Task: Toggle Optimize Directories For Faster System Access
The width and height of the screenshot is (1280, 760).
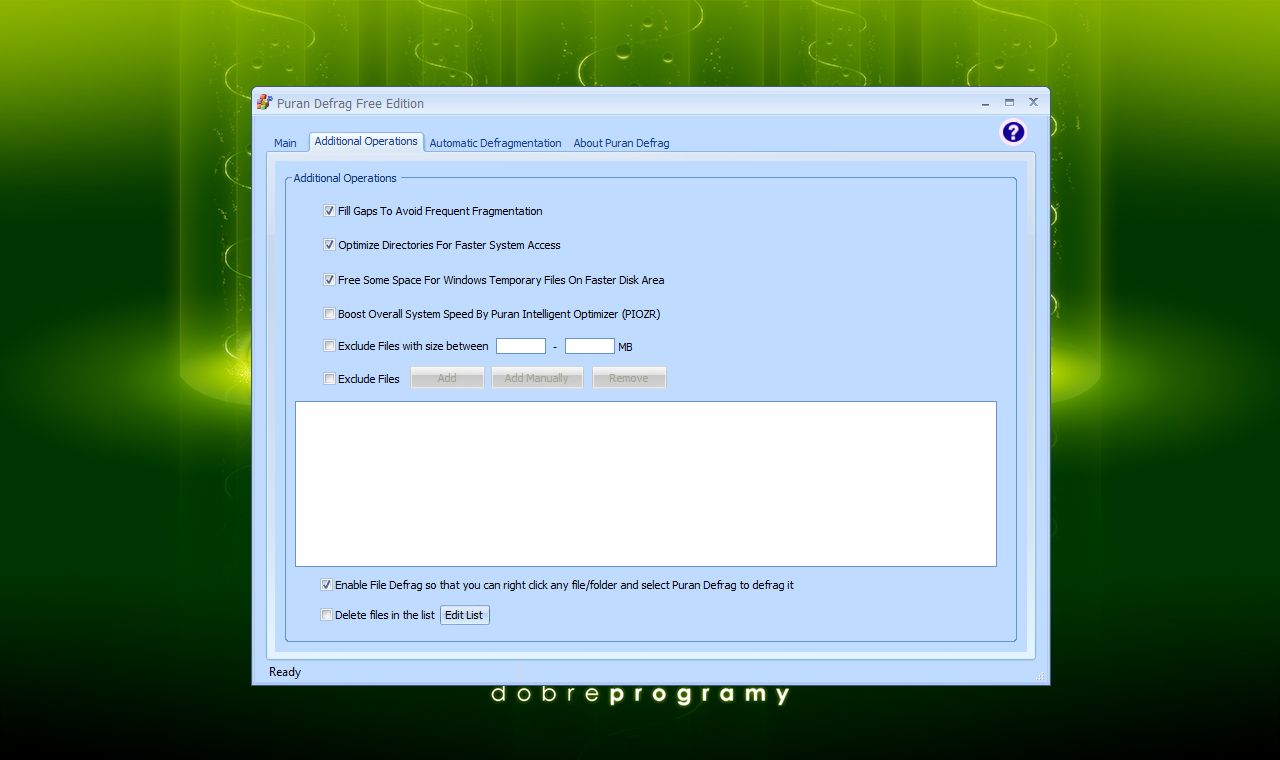Action: [329, 245]
